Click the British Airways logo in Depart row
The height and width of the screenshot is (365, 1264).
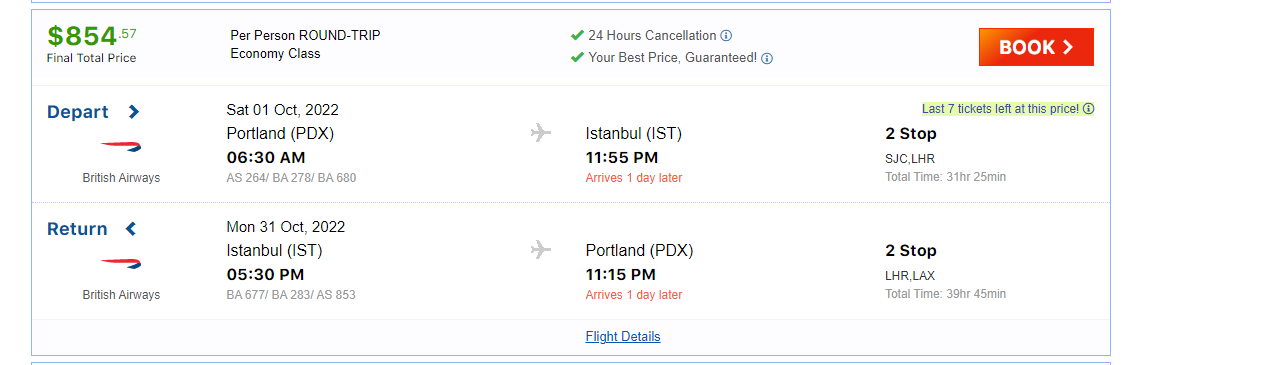tap(121, 147)
